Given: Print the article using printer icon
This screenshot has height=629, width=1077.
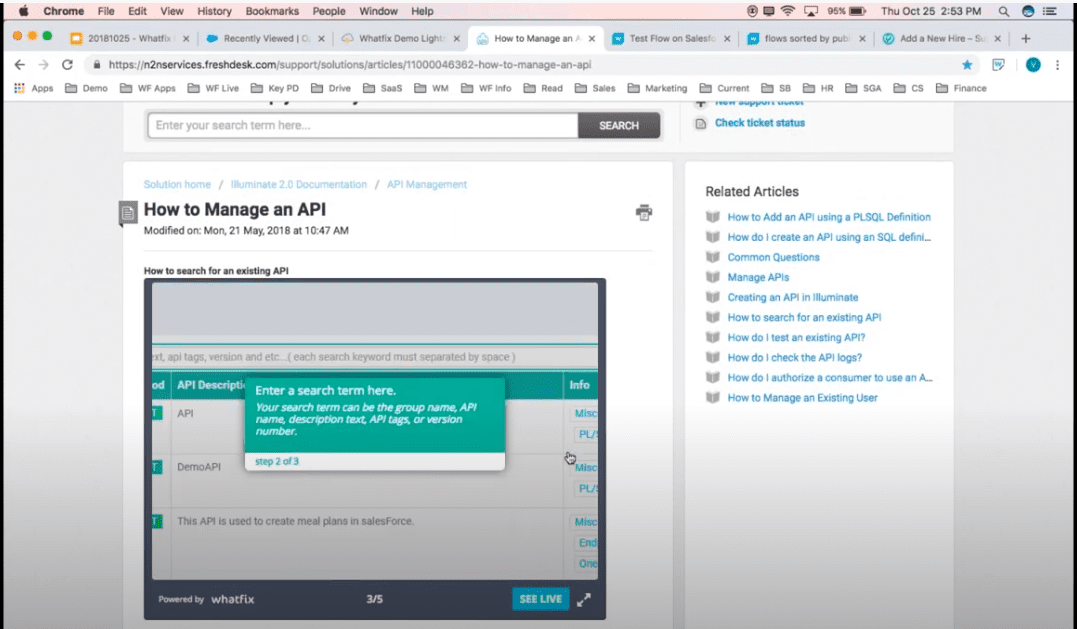Looking at the screenshot, I should tap(644, 212).
